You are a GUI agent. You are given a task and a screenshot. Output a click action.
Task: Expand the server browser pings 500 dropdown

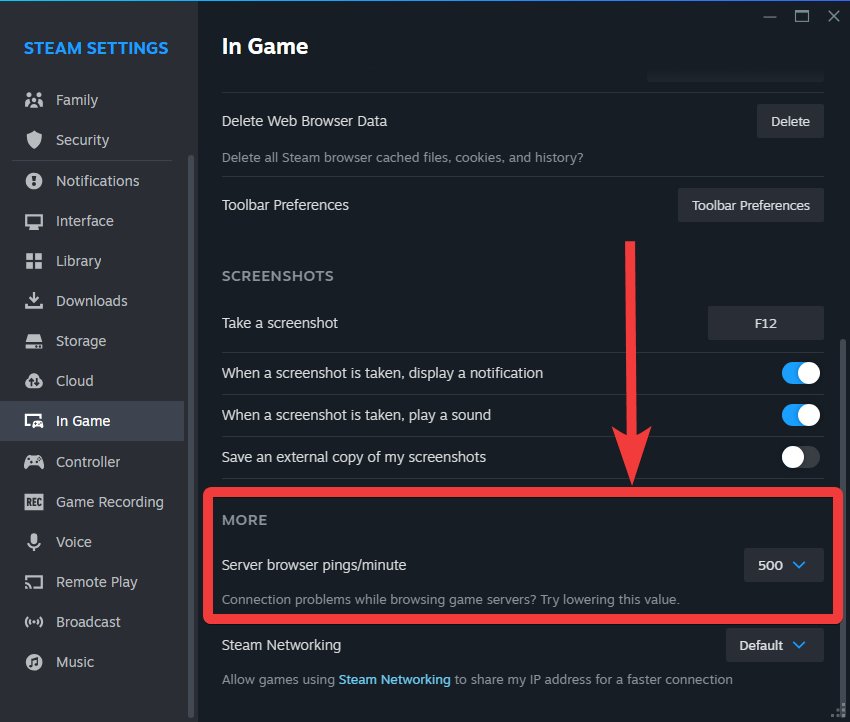(x=783, y=565)
